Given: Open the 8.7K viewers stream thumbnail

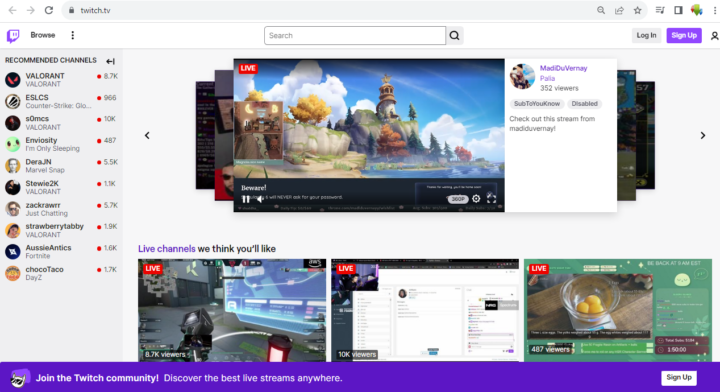Looking at the screenshot, I should point(232,310).
